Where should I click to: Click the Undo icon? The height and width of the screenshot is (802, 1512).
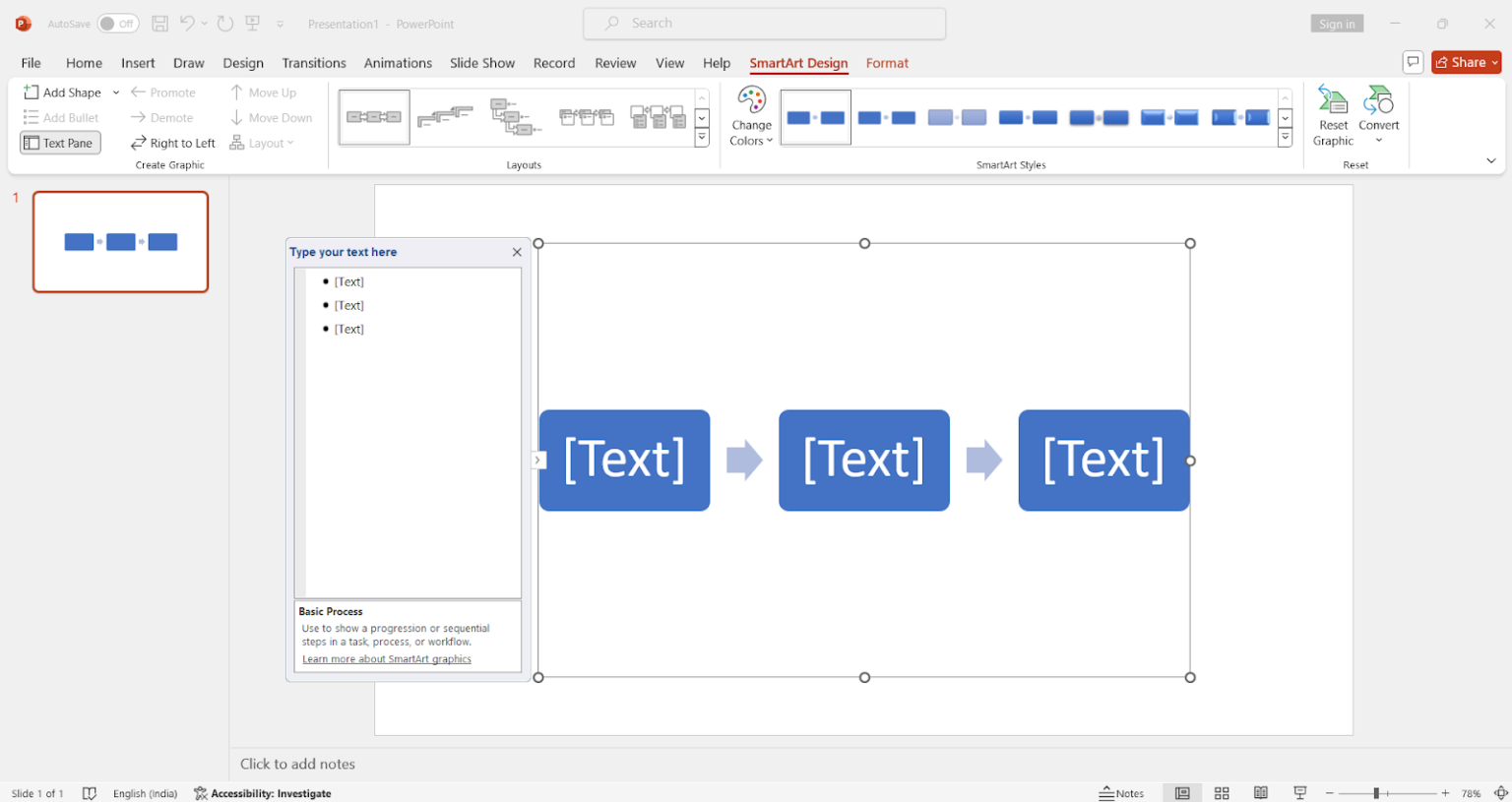tap(187, 23)
